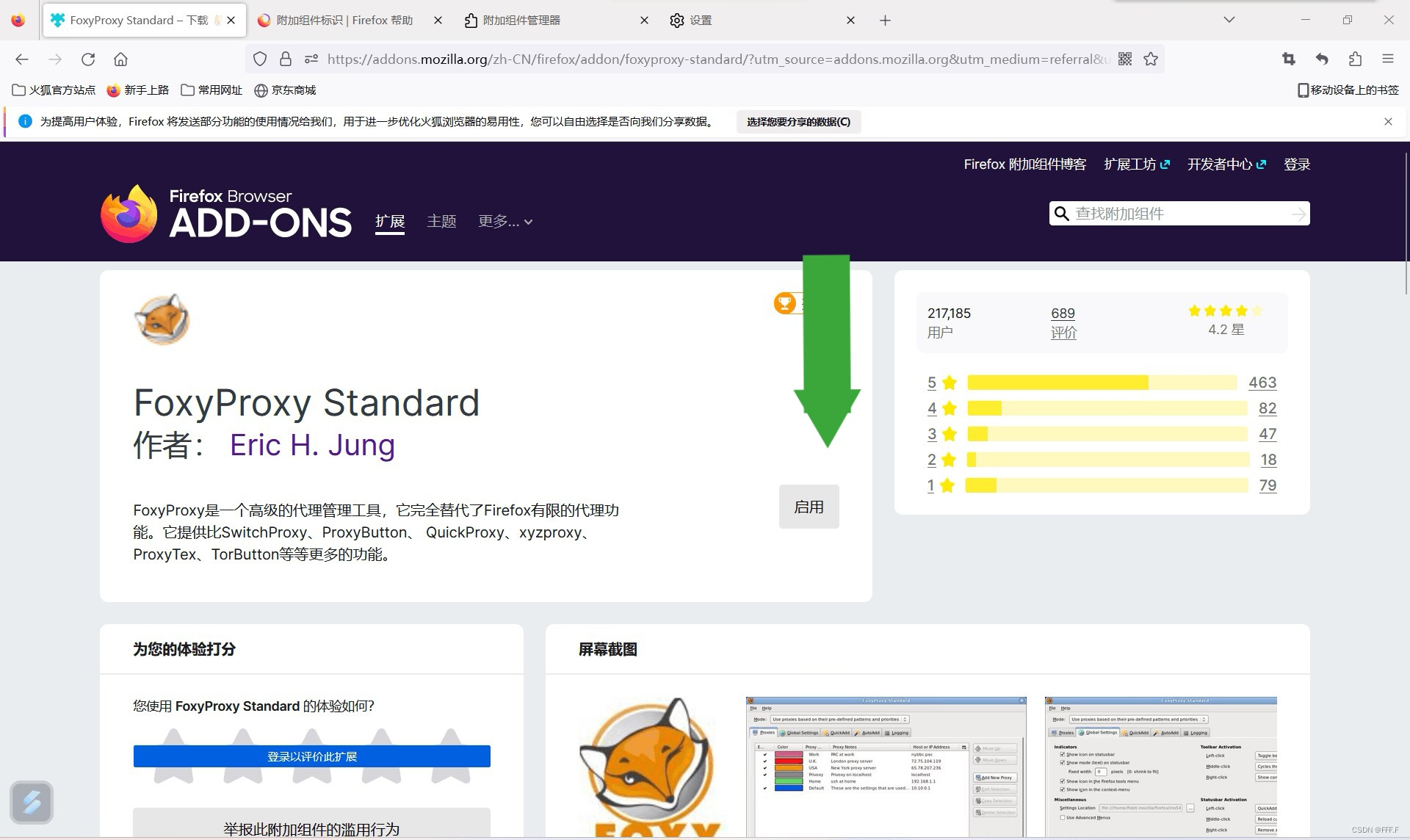Open the extensions puzzle icon in toolbar
Viewport: 1410px width, 840px height.
(x=1355, y=59)
